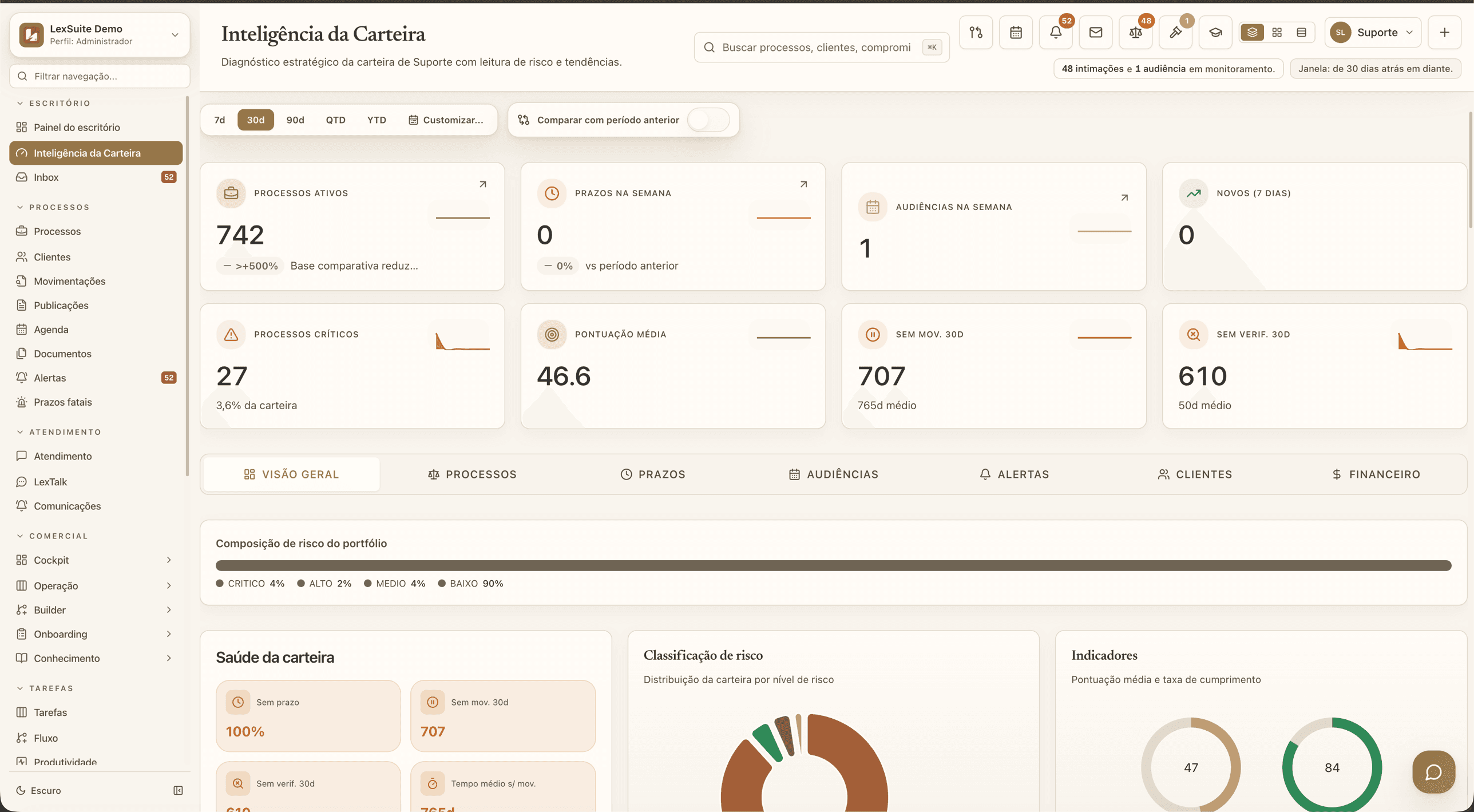
Task: Open the git-compare icon in top toolbar
Action: pyautogui.click(x=976, y=33)
